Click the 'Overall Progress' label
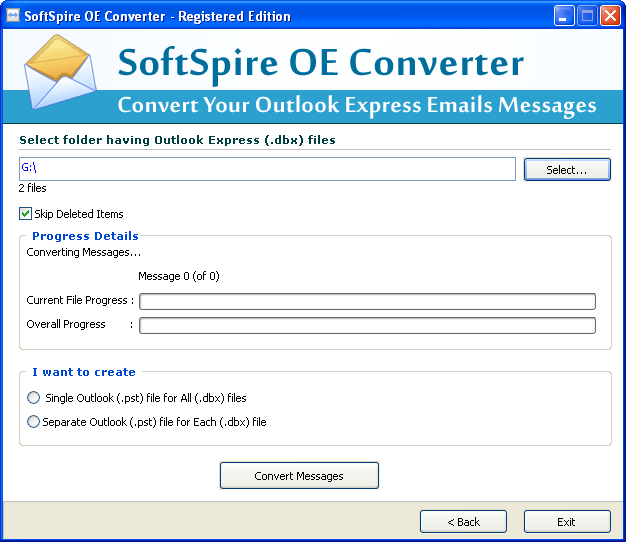The image size is (626, 542). (x=66, y=324)
